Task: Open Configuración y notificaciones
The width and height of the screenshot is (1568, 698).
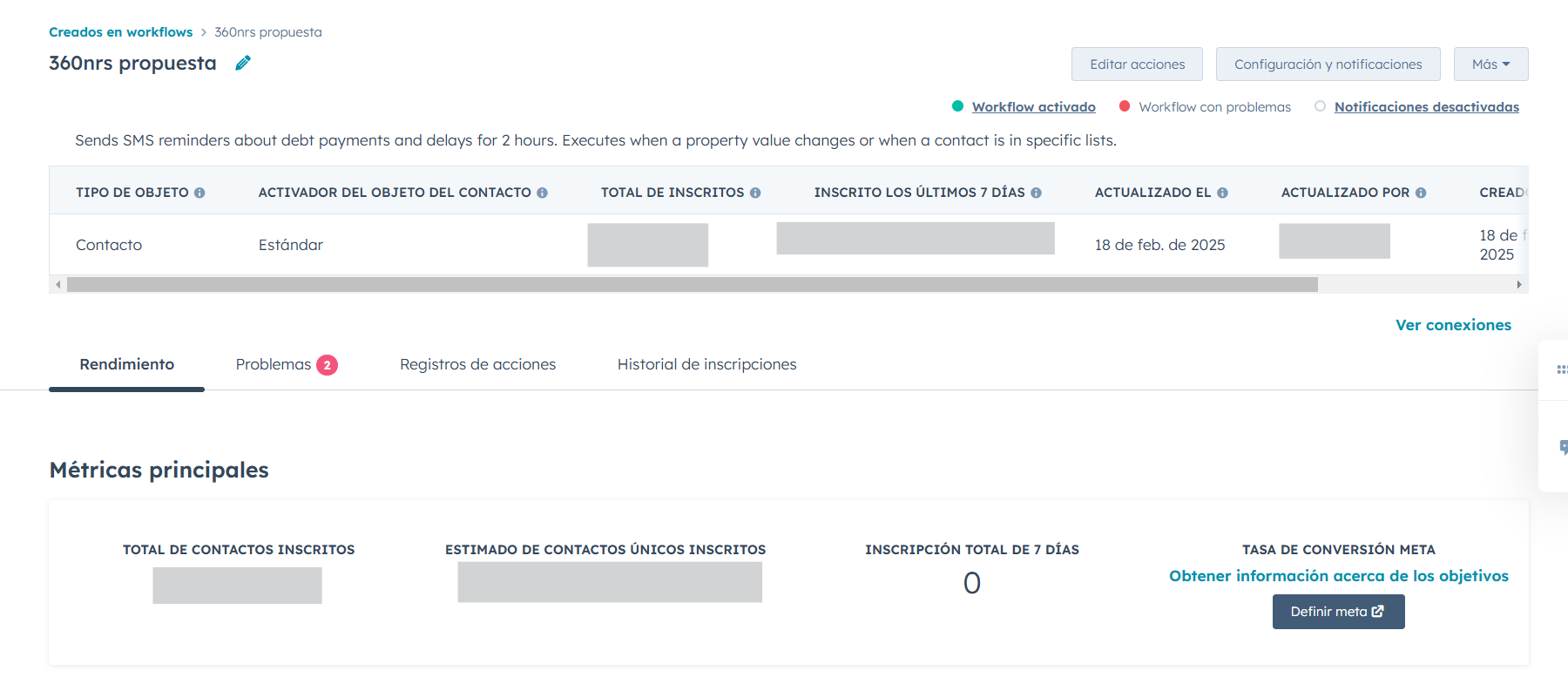Action: [1328, 64]
